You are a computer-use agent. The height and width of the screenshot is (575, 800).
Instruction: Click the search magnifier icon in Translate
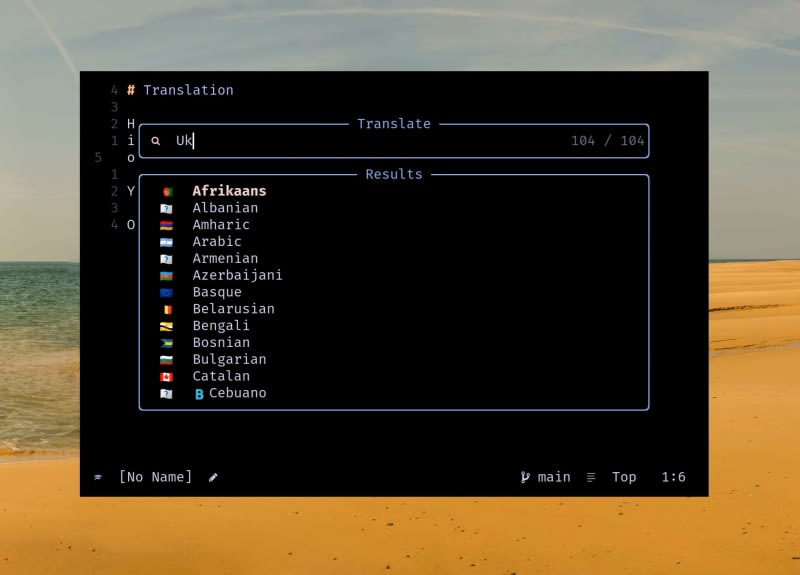(x=156, y=141)
